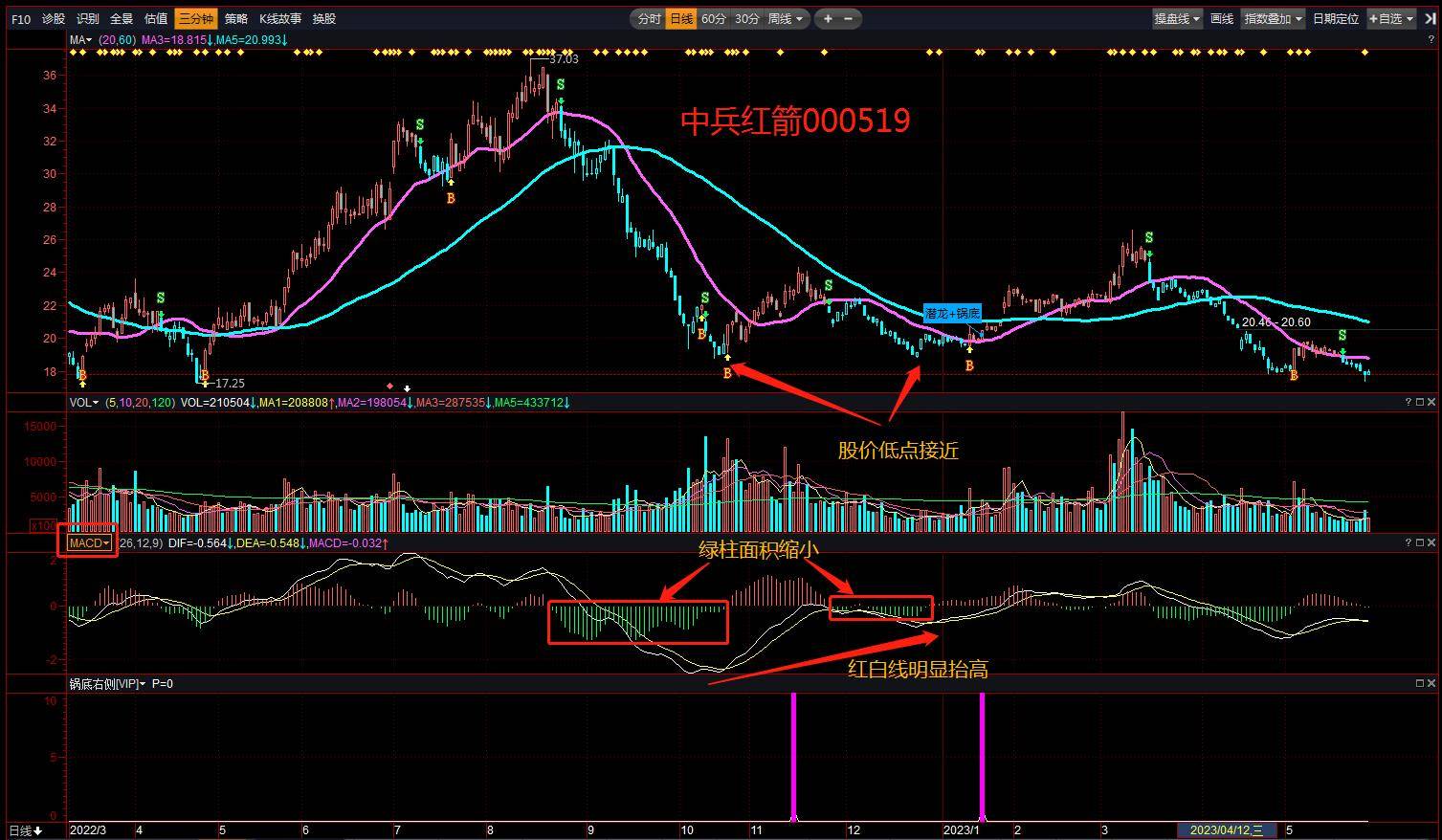The image size is (1442, 840).
Task: Click the 2023/04/12 date marker on time axis
Action: coord(1227,829)
